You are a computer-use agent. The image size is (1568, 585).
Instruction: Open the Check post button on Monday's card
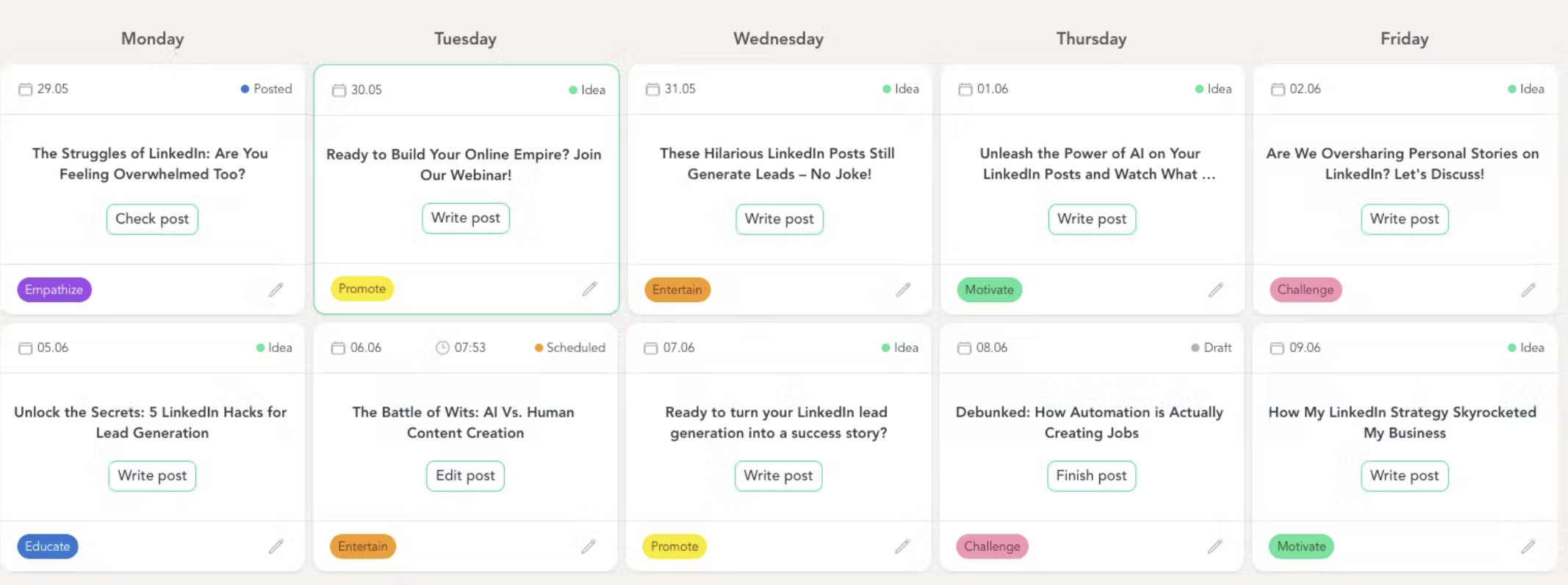(152, 219)
